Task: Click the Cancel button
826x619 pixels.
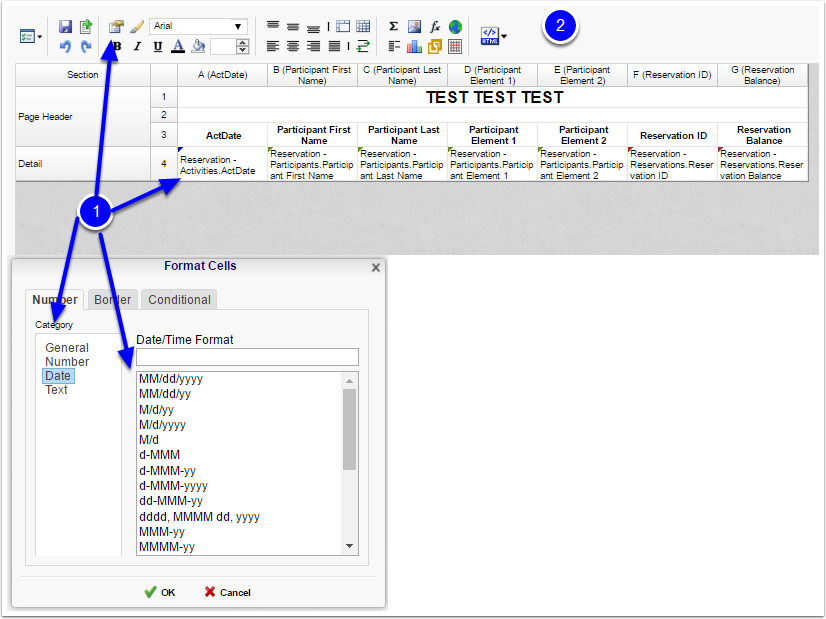Action: pyautogui.click(x=227, y=592)
